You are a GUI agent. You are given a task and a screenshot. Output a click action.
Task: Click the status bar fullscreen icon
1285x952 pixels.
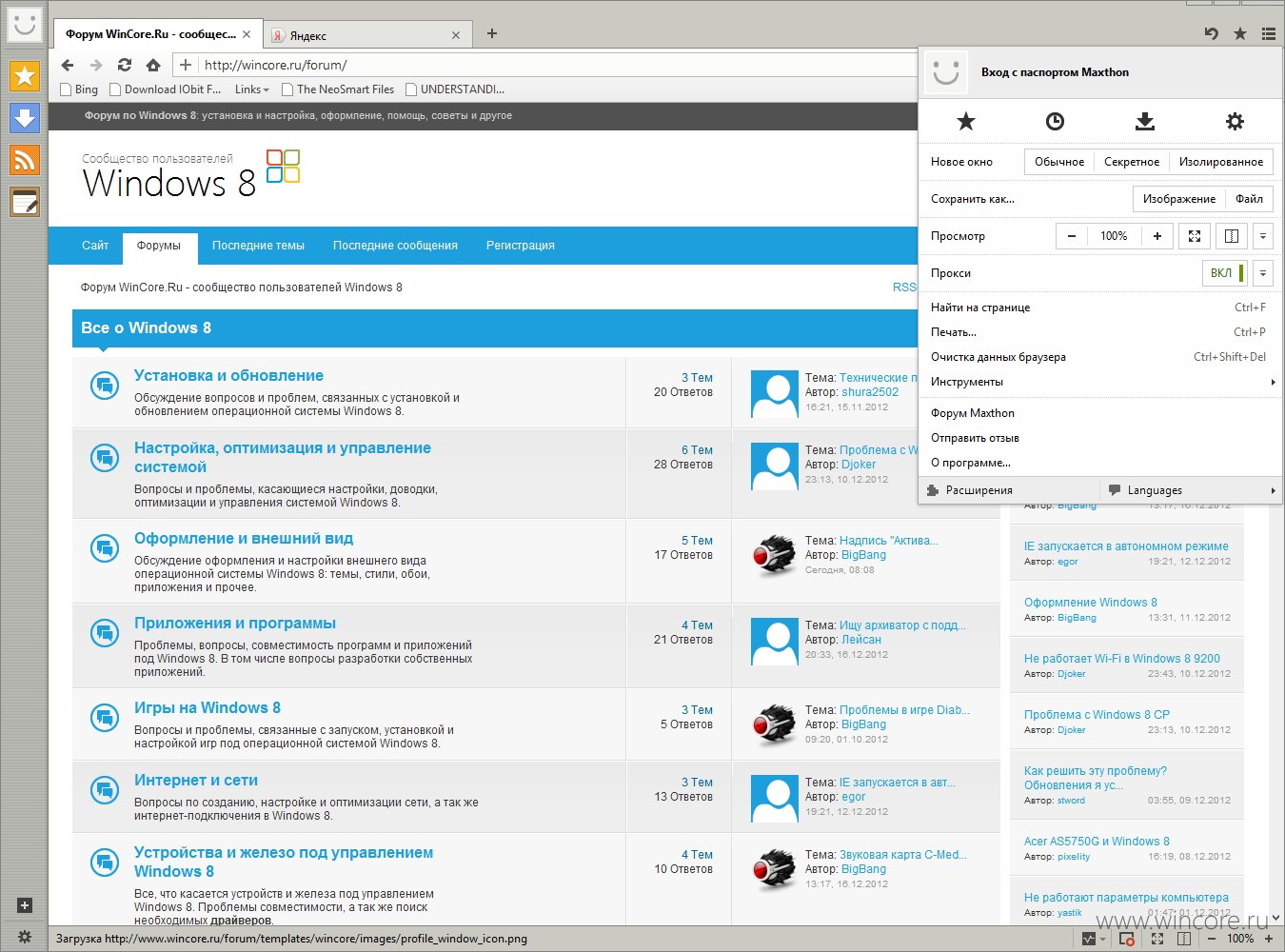[1157, 939]
